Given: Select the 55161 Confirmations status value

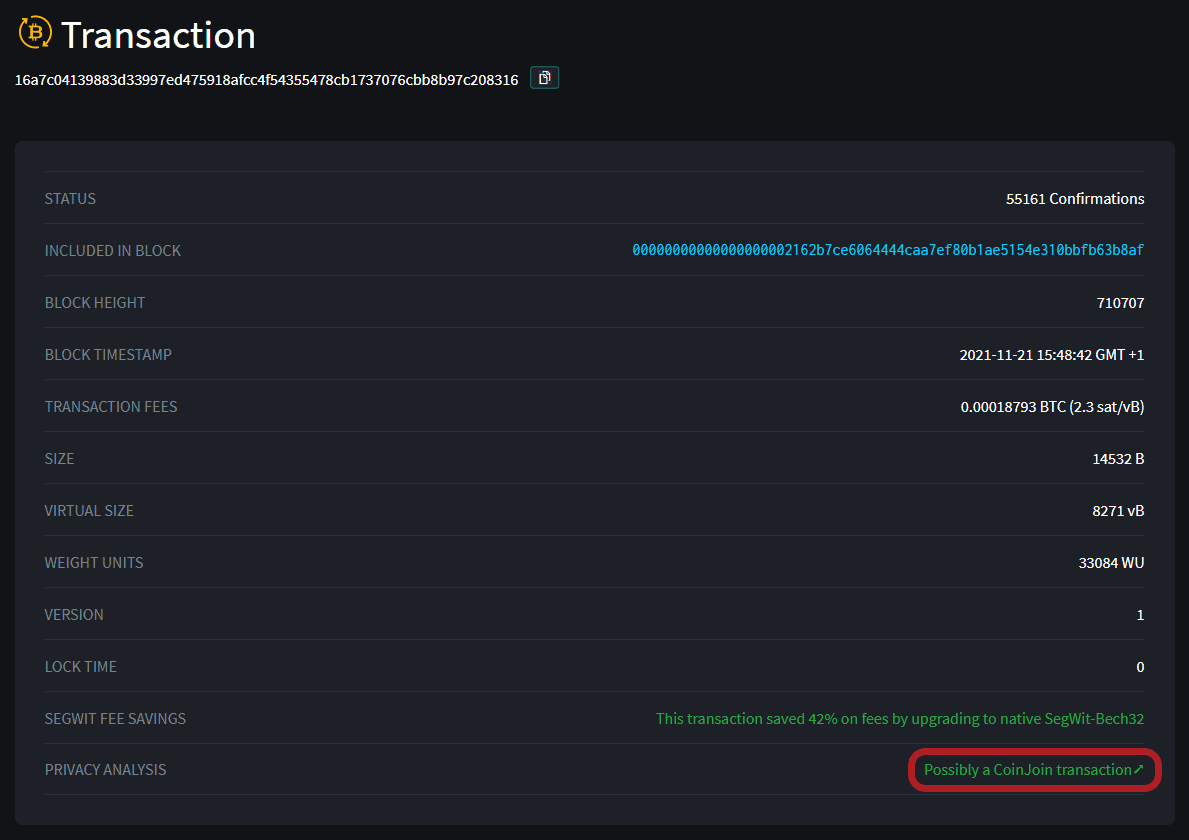Looking at the screenshot, I should [1074, 199].
